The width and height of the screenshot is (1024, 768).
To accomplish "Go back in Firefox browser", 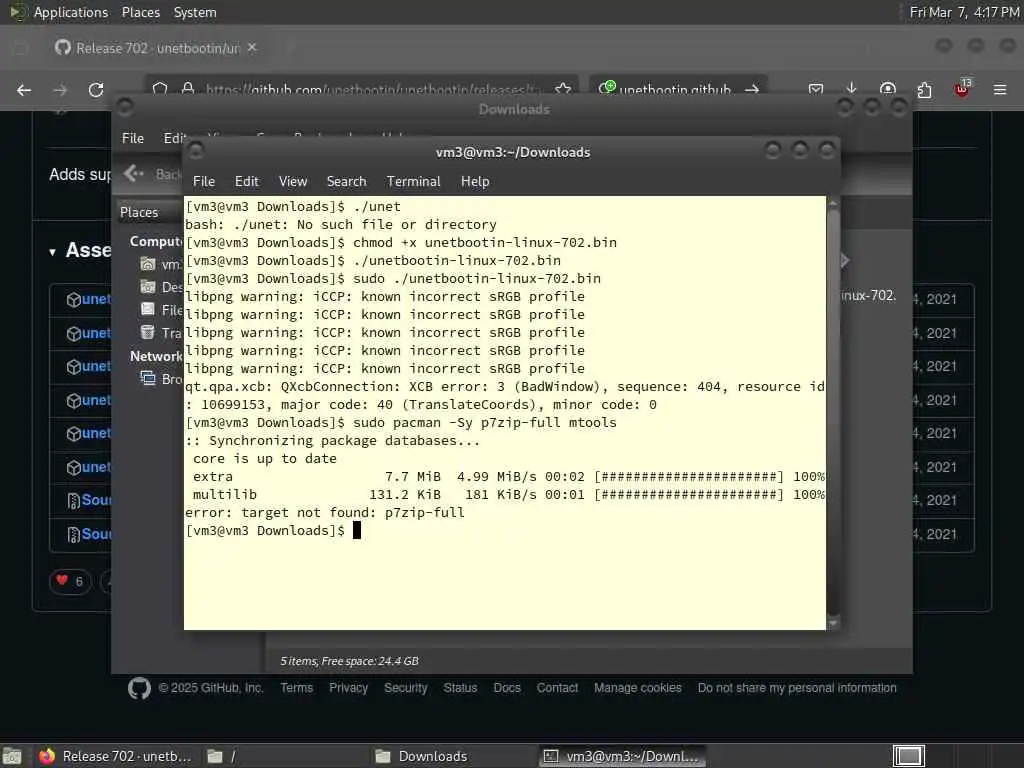I will pos(24,90).
